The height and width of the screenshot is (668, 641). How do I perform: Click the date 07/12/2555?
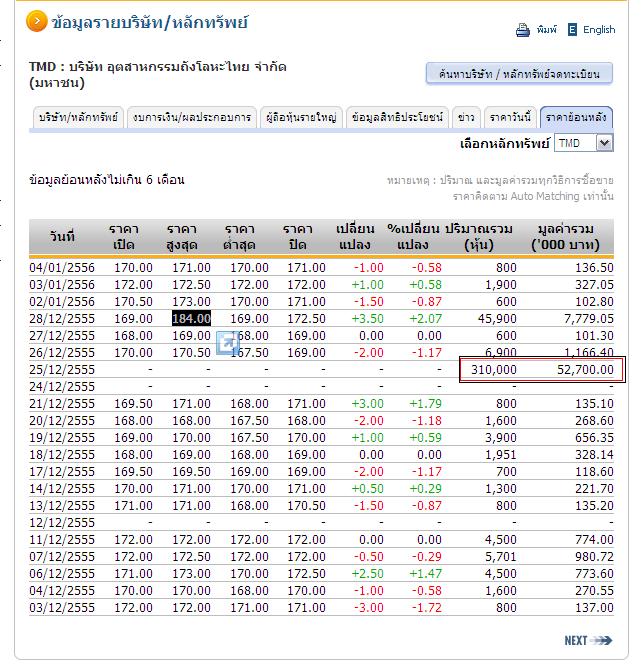[x=62, y=556]
